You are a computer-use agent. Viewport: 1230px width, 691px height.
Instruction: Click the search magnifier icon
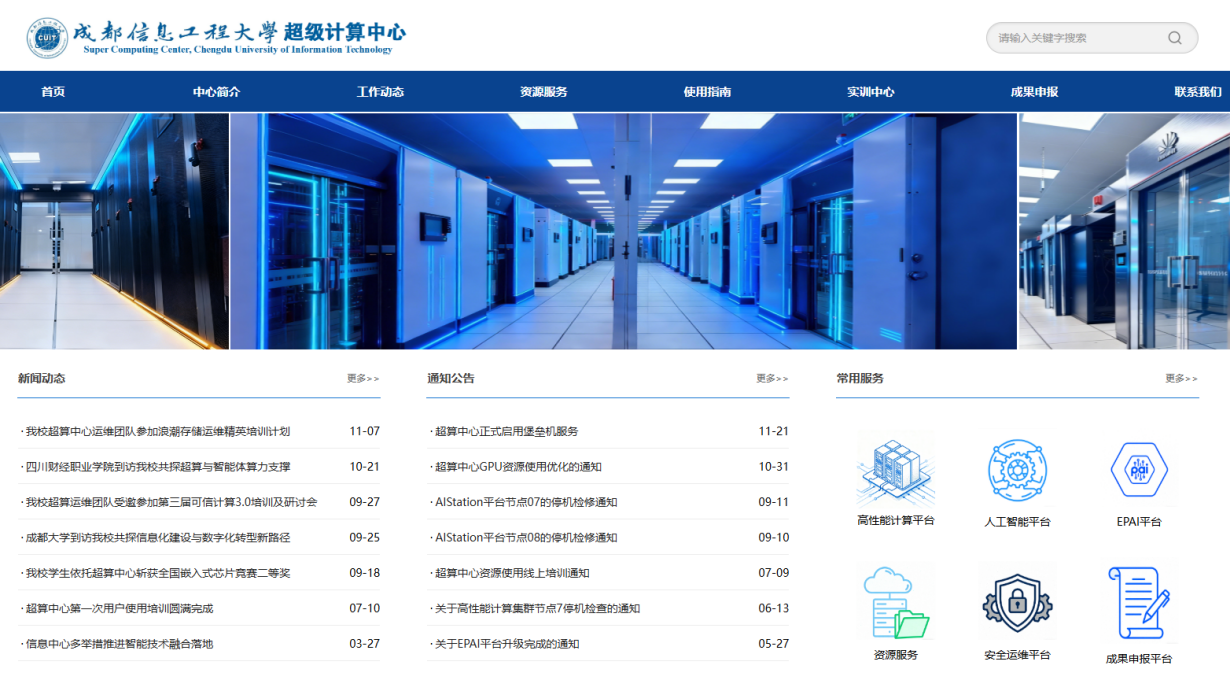(1174, 38)
